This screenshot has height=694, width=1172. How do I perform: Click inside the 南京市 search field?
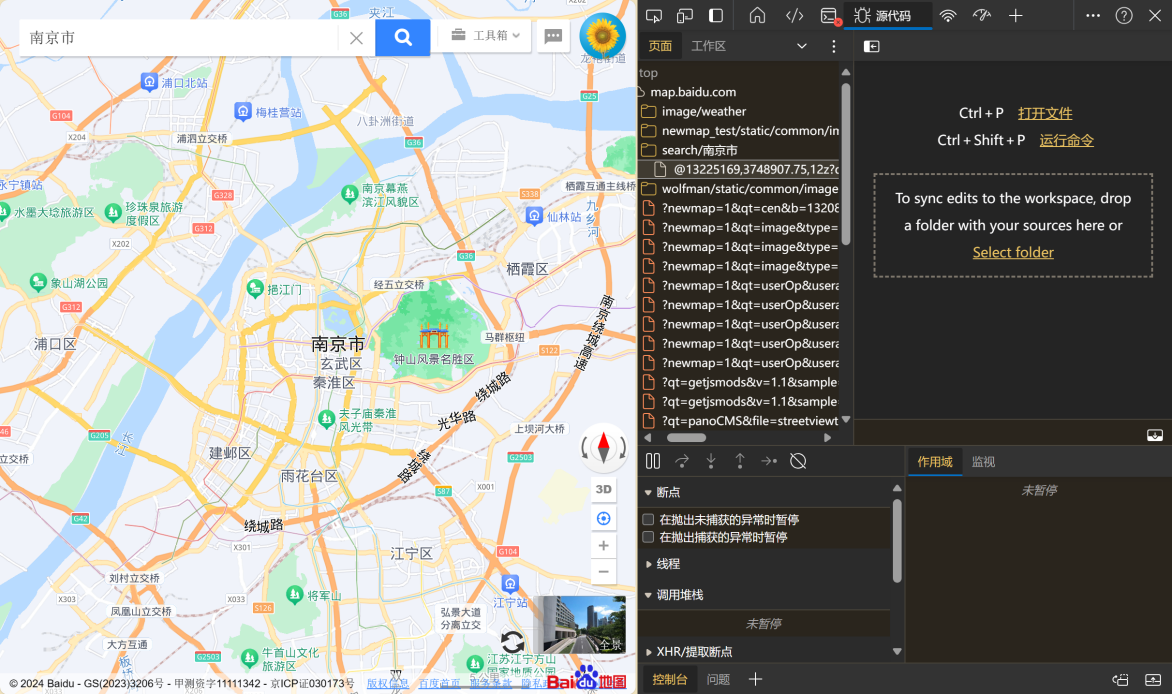click(x=179, y=37)
